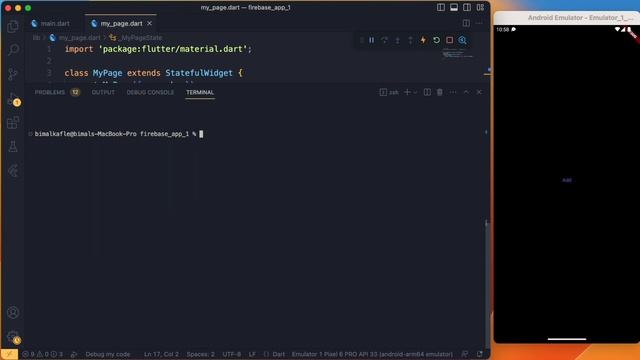Open remote window indicator in status bar
This screenshot has height=360, width=640.
pyautogui.click(x=9, y=354)
